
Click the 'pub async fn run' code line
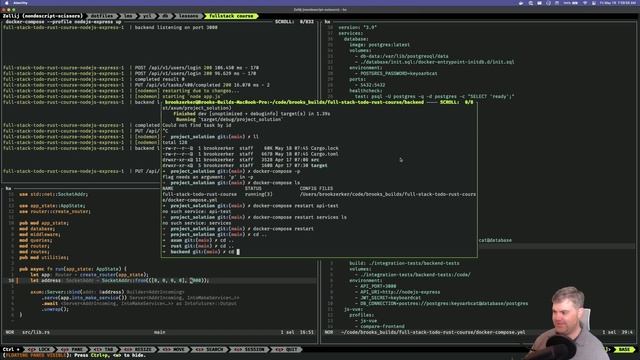[73, 269]
